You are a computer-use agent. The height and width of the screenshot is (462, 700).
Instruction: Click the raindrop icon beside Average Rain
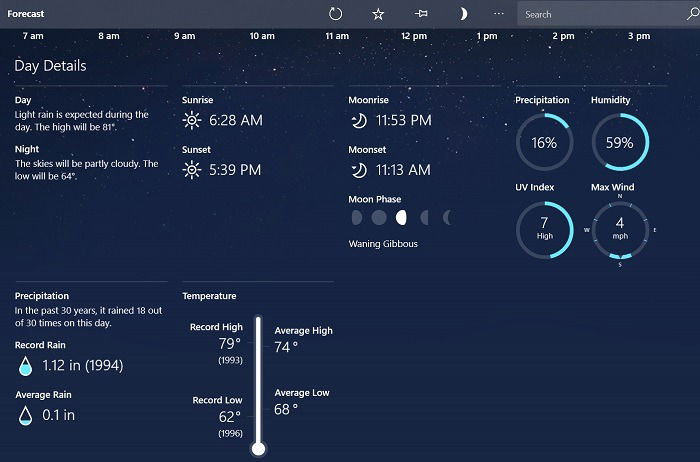click(25, 415)
